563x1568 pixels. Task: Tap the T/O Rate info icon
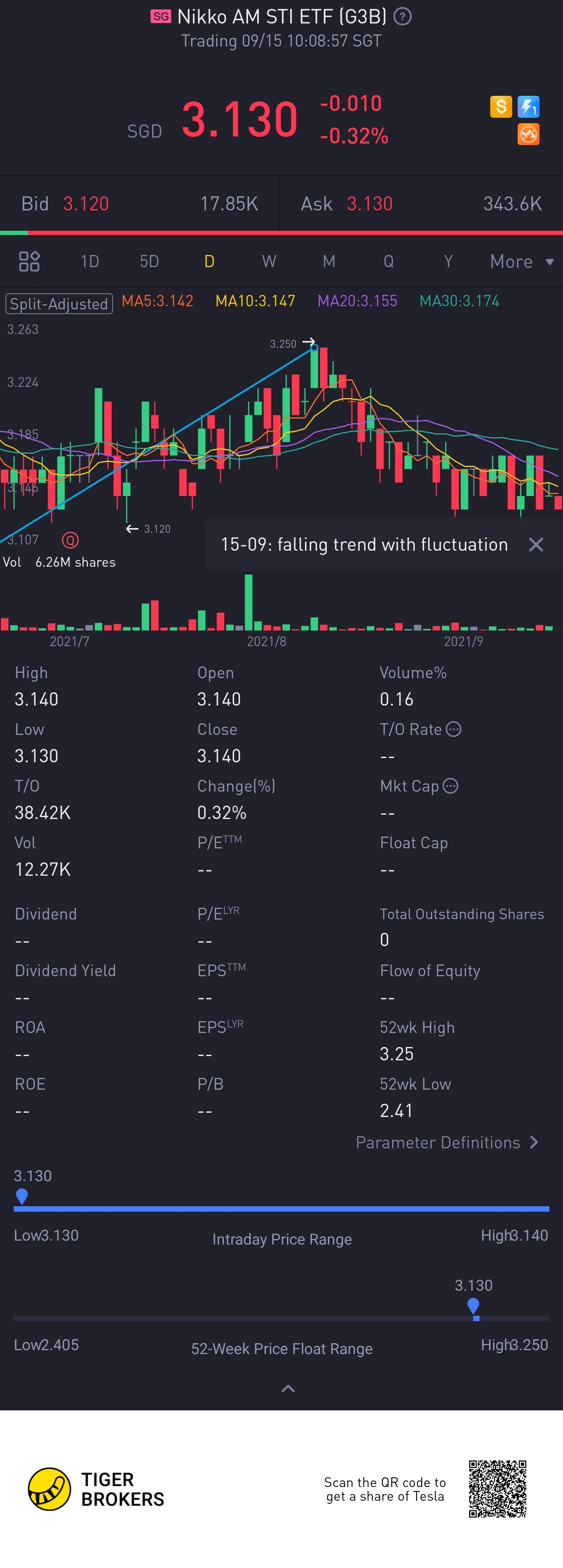coord(454,729)
